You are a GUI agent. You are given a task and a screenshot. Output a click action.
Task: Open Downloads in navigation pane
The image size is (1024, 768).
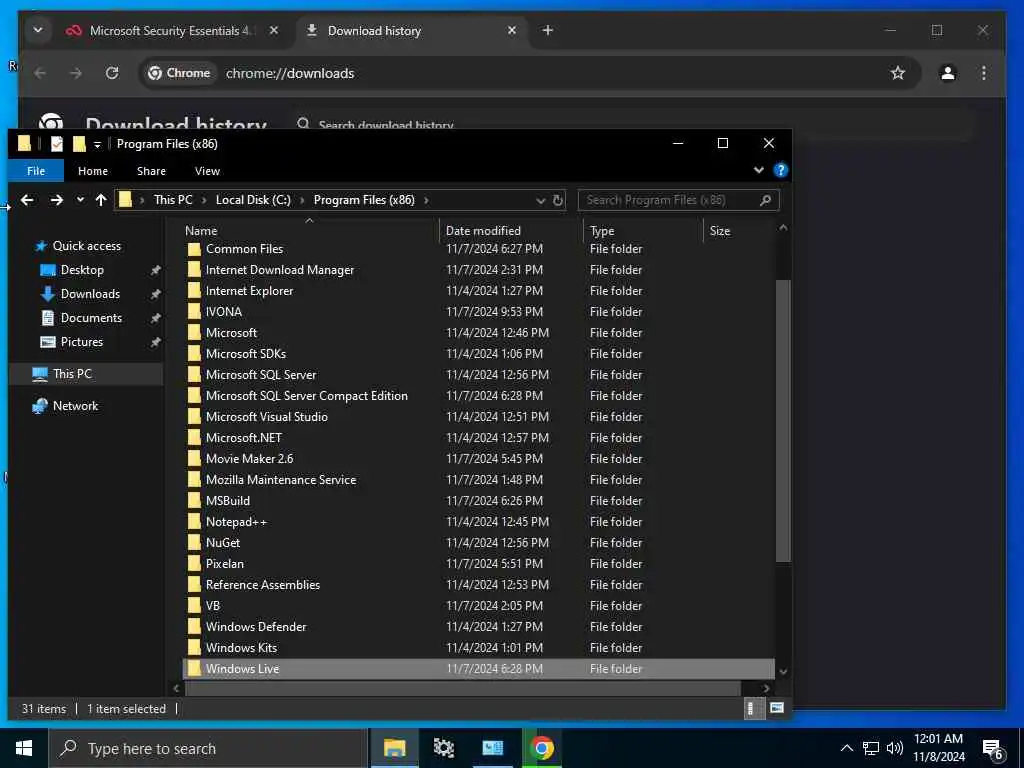(x=90, y=294)
